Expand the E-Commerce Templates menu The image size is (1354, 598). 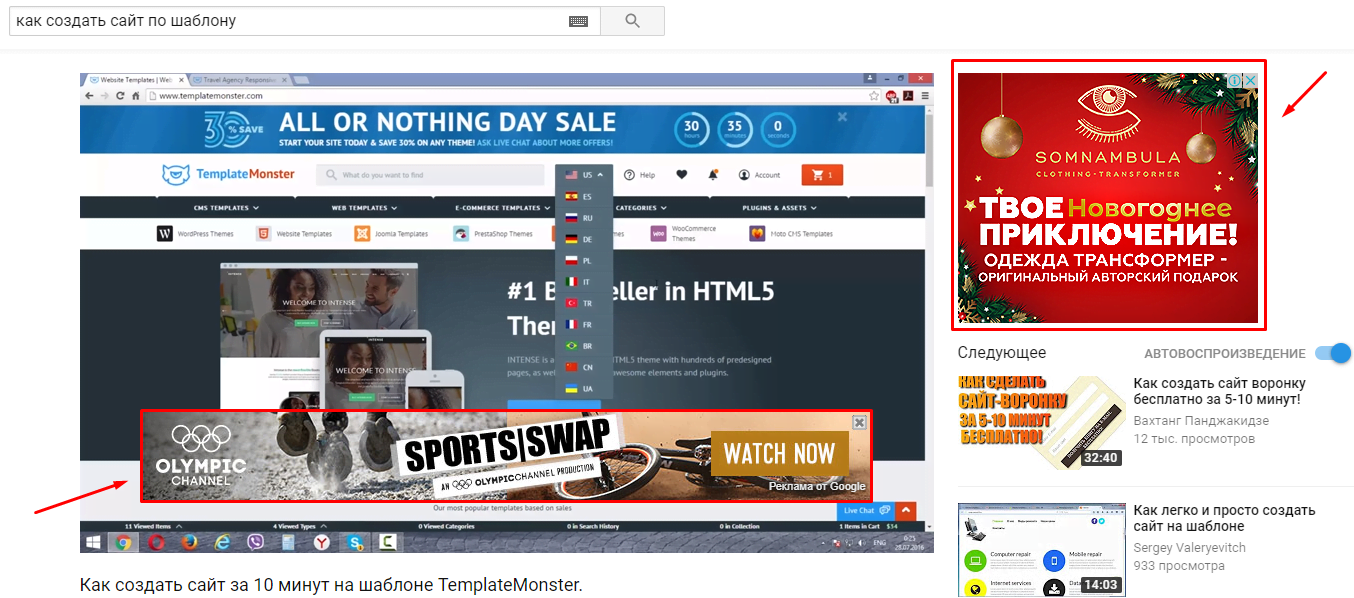501,208
